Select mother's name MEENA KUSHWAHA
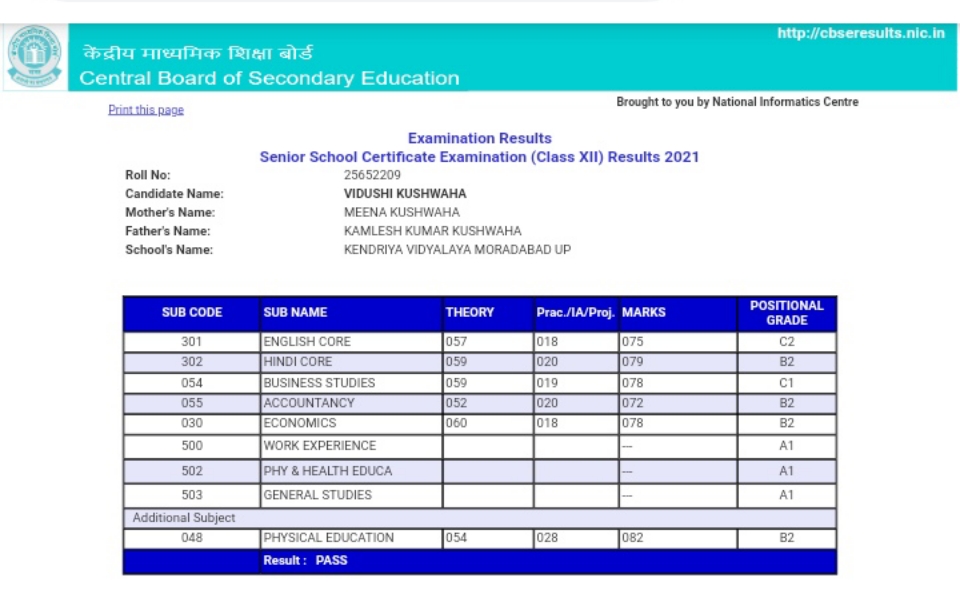Image resolution: width=960 pixels, height=614 pixels. [x=402, y=212]
